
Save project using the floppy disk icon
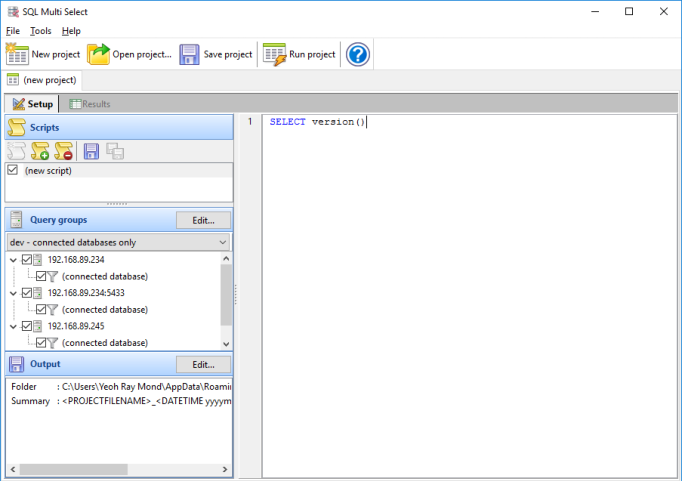coord(190,54)
